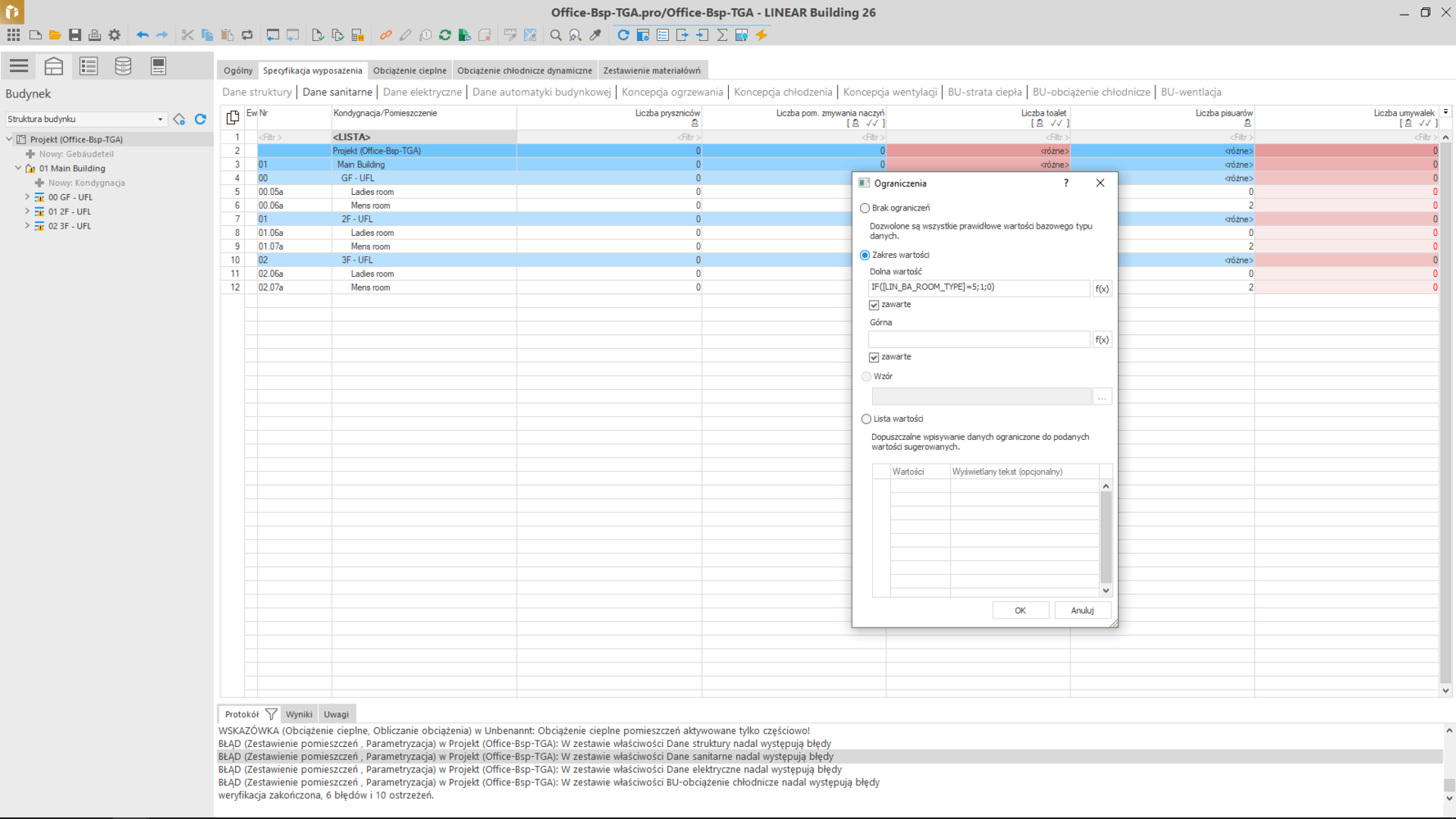Click the sum (sigma) toolbar icon
This screenshot has width=1456, height=819.
pyautogui.click(x=722, y=35)
